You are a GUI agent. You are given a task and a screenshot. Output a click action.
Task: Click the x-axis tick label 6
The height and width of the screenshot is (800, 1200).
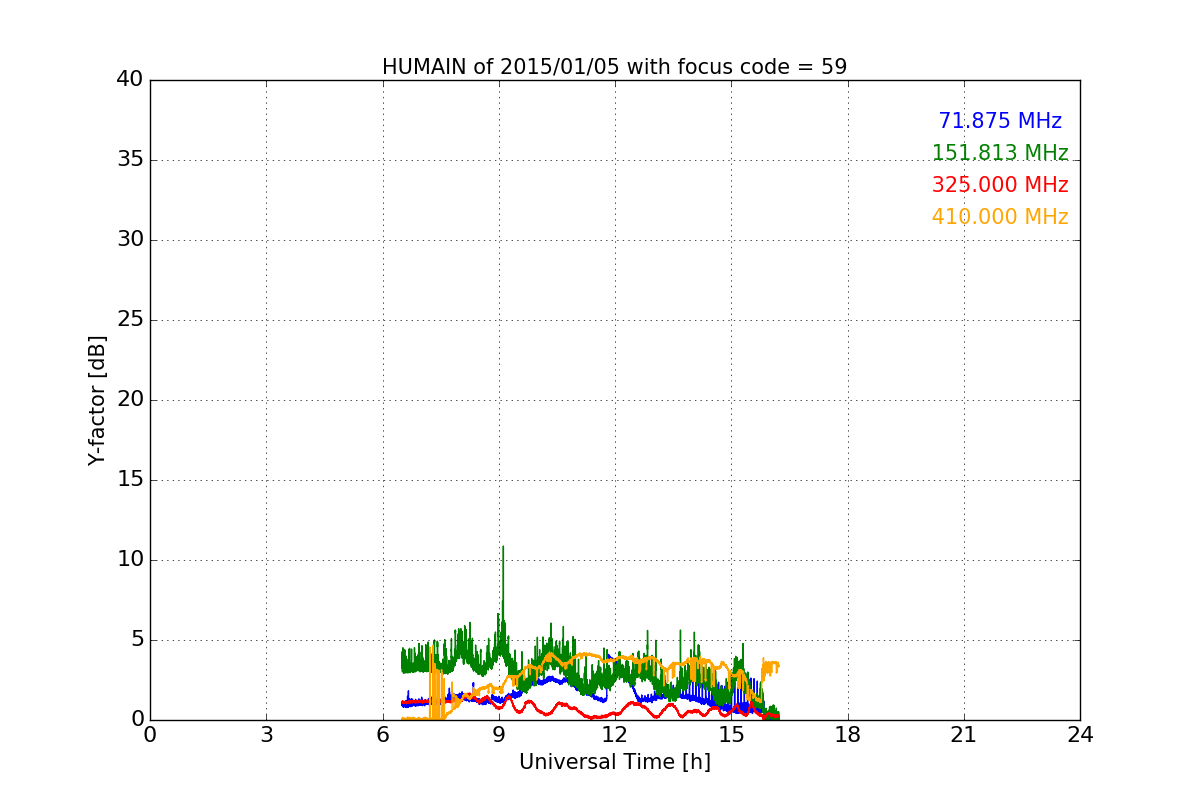382,734
